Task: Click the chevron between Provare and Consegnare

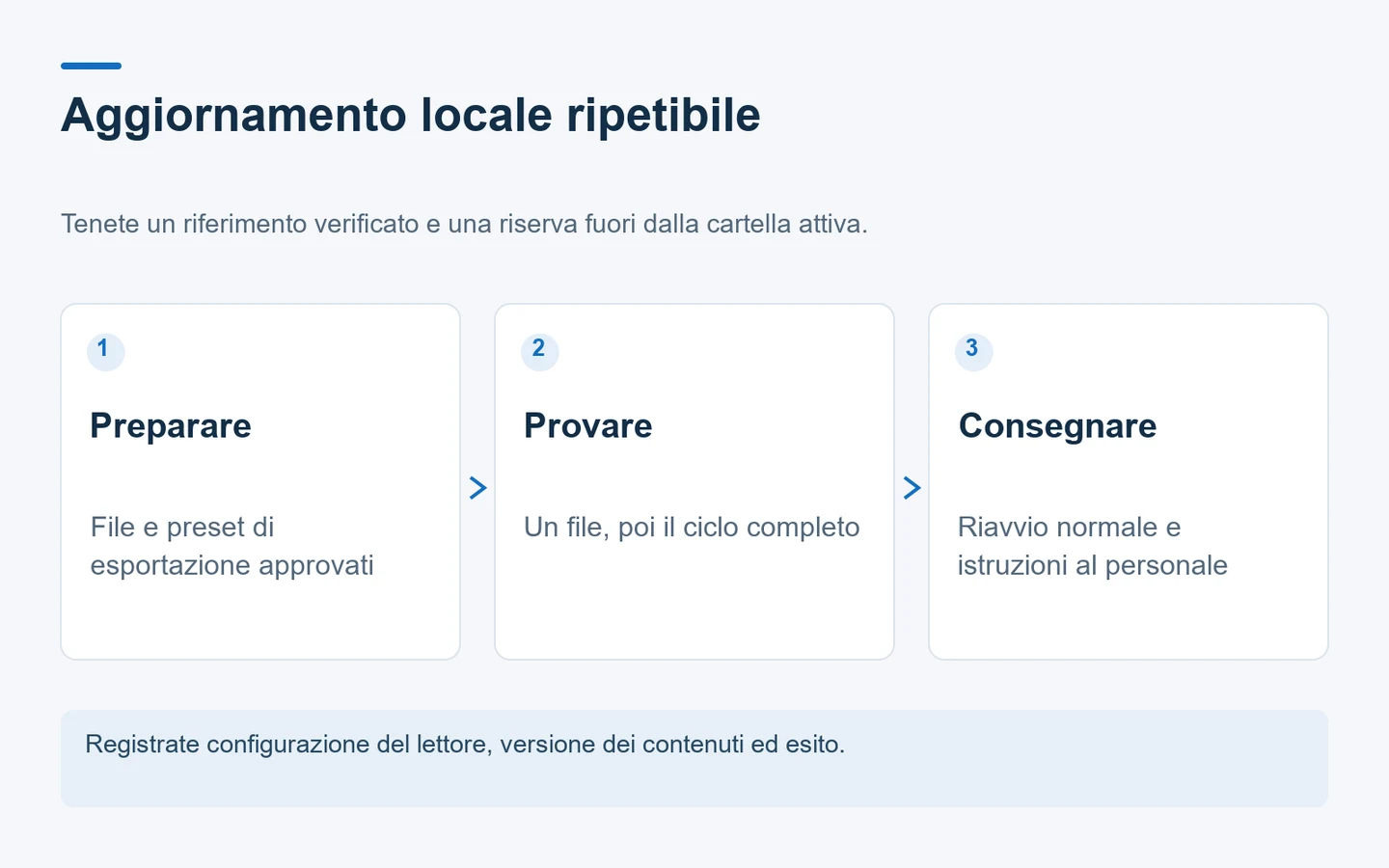Action: [x=912, y=488]
